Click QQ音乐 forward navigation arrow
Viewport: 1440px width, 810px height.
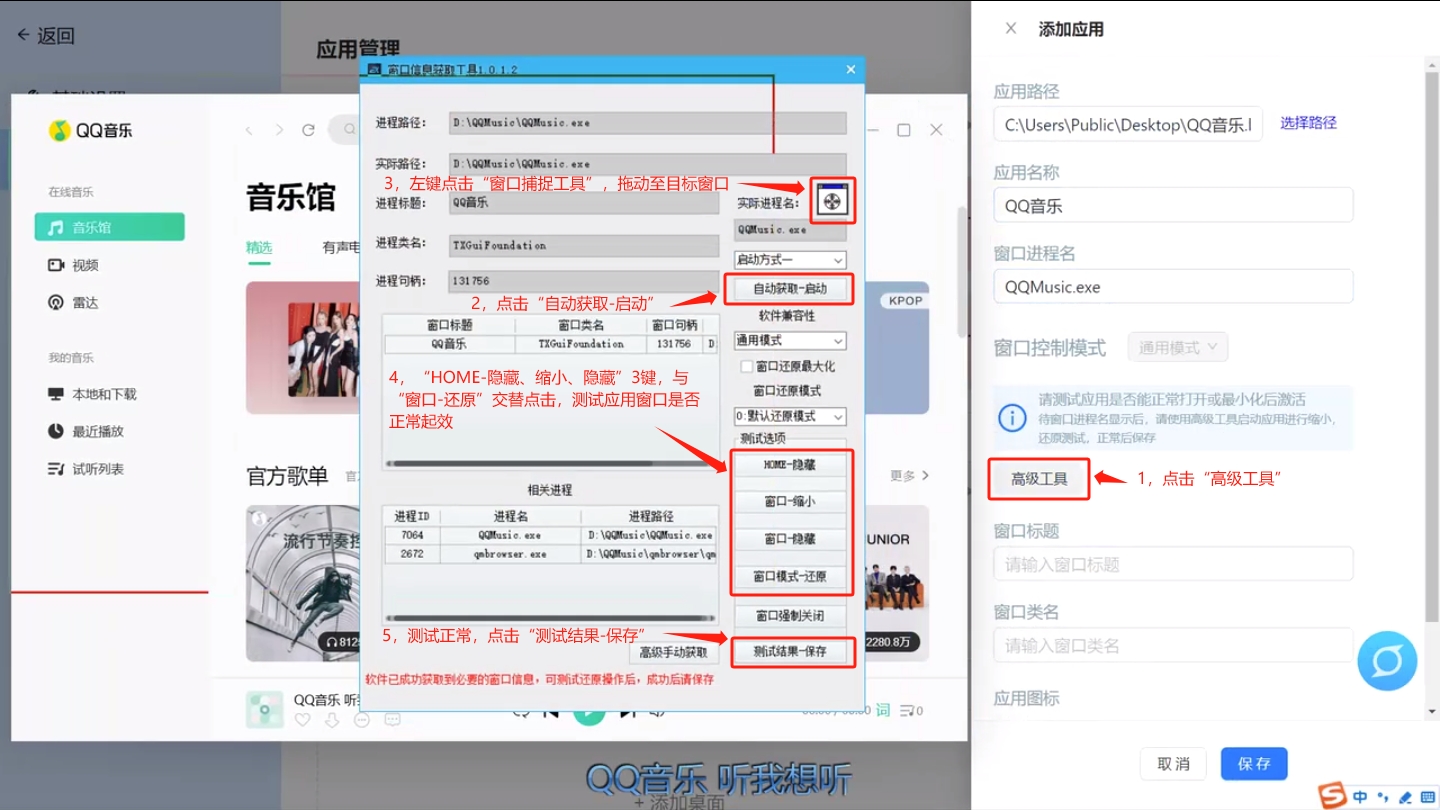pyautogui.click(x=279, y=130)
